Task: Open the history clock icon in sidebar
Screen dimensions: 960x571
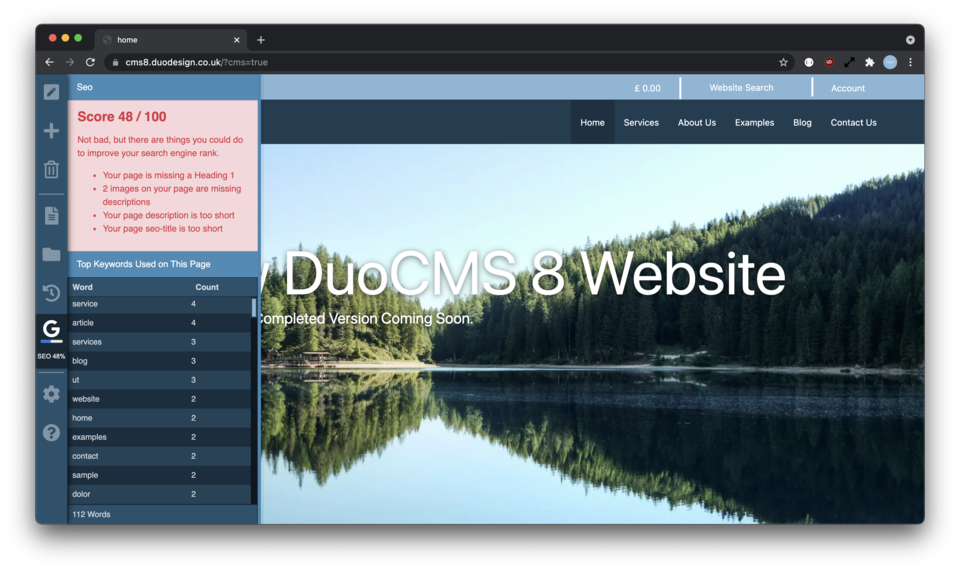Action: 51,293
